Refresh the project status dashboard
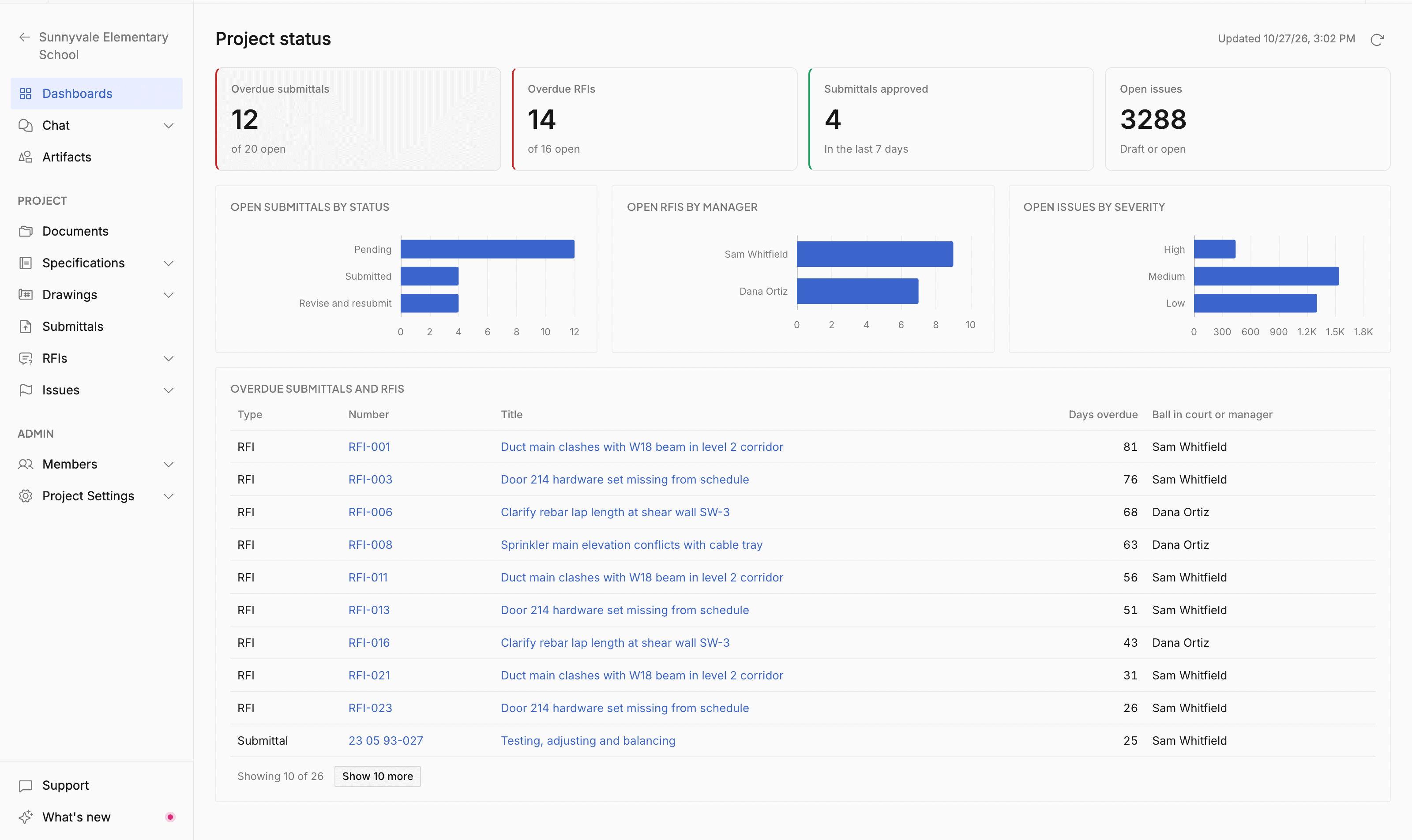The width and height of the screenshot is (1412, 840). tap(1377, 39)
